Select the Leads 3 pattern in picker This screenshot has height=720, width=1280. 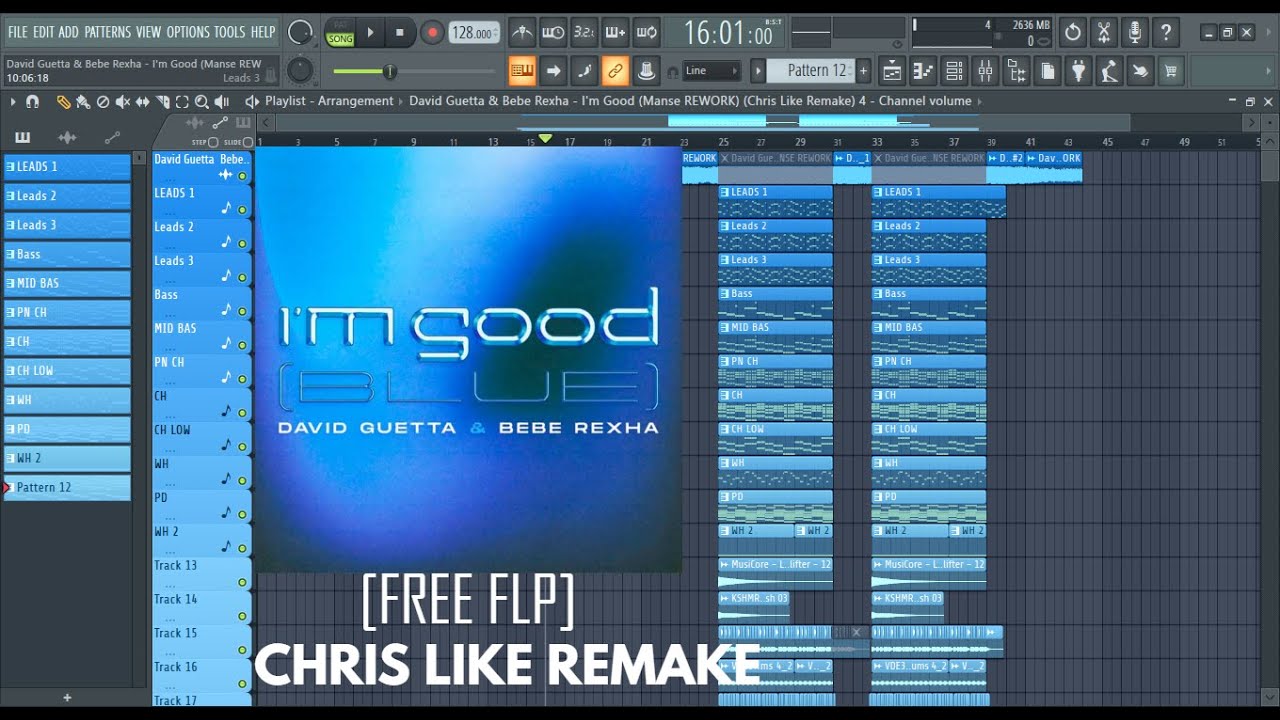(67, 225)
